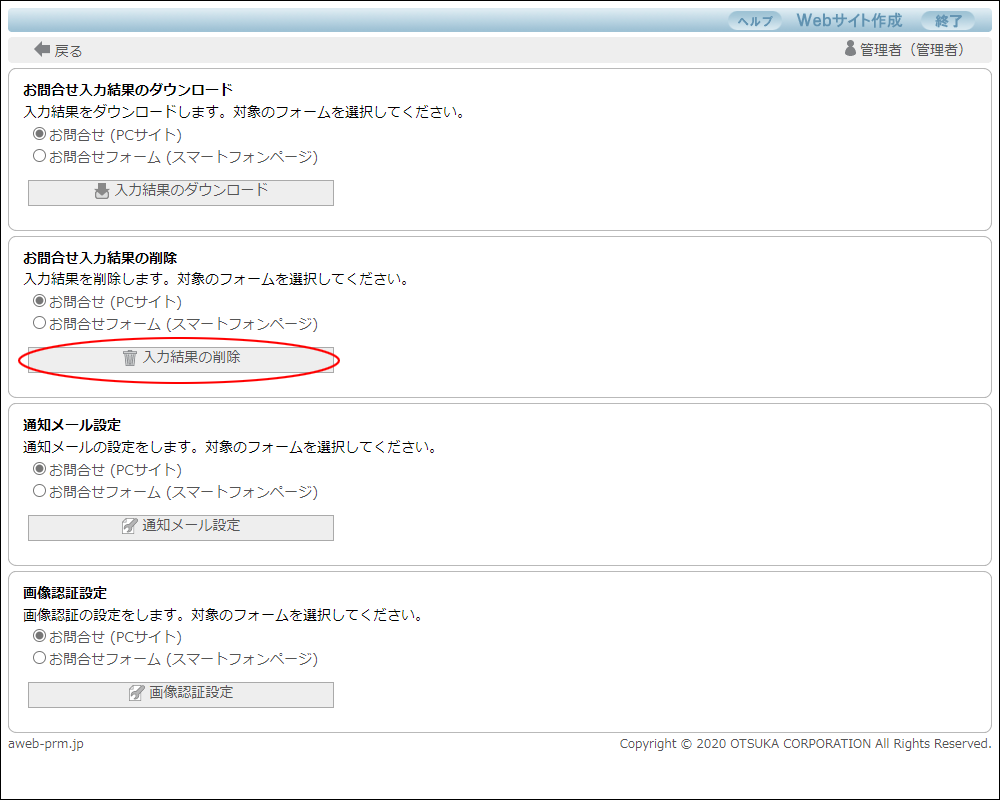Viewport: 1000px width, 800px height.
Task: Click the trash can icon for deletion
Action: coord(130,358)
